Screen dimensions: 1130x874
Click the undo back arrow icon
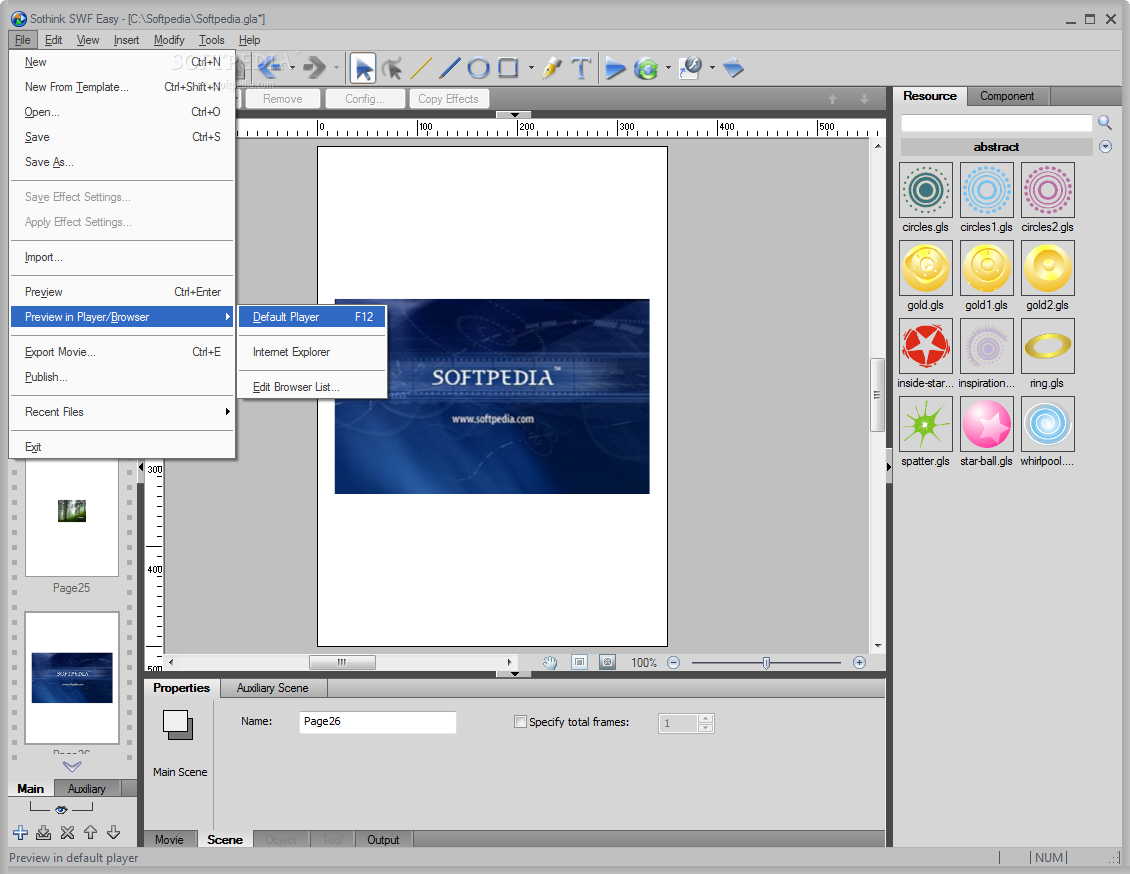tap(271, 68)
